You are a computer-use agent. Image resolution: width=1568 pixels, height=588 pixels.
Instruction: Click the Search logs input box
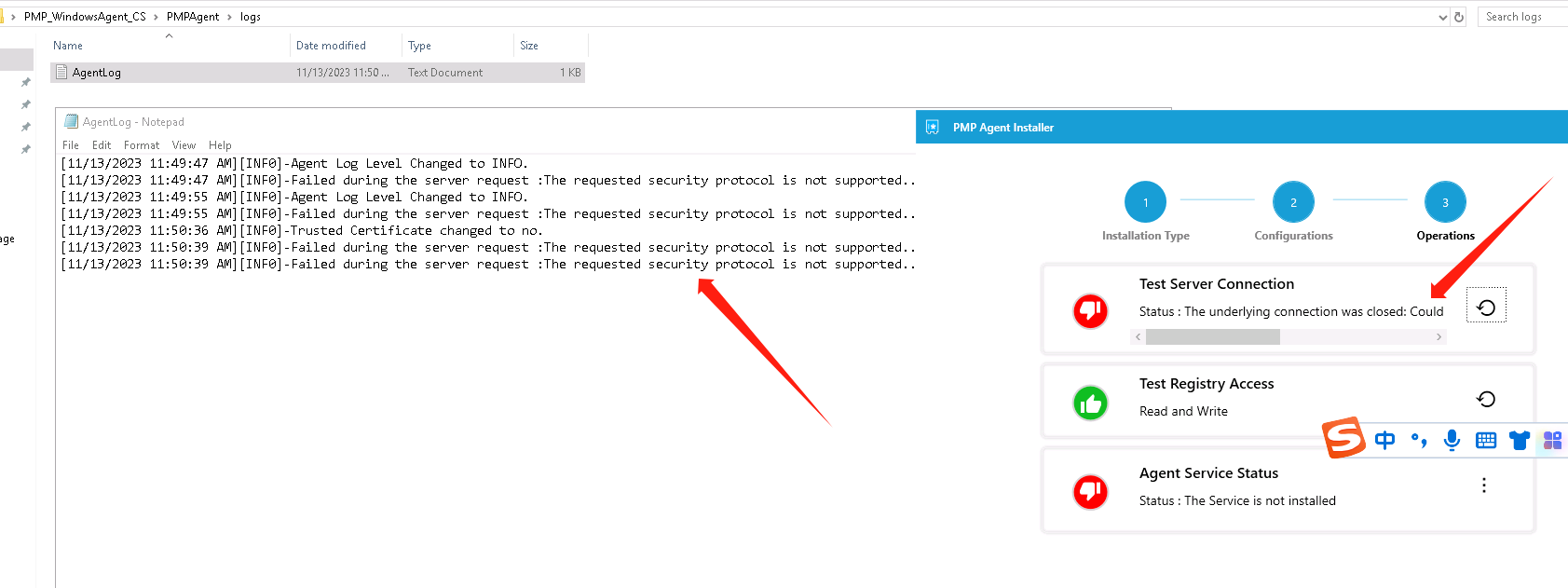tap(1522, 17)
